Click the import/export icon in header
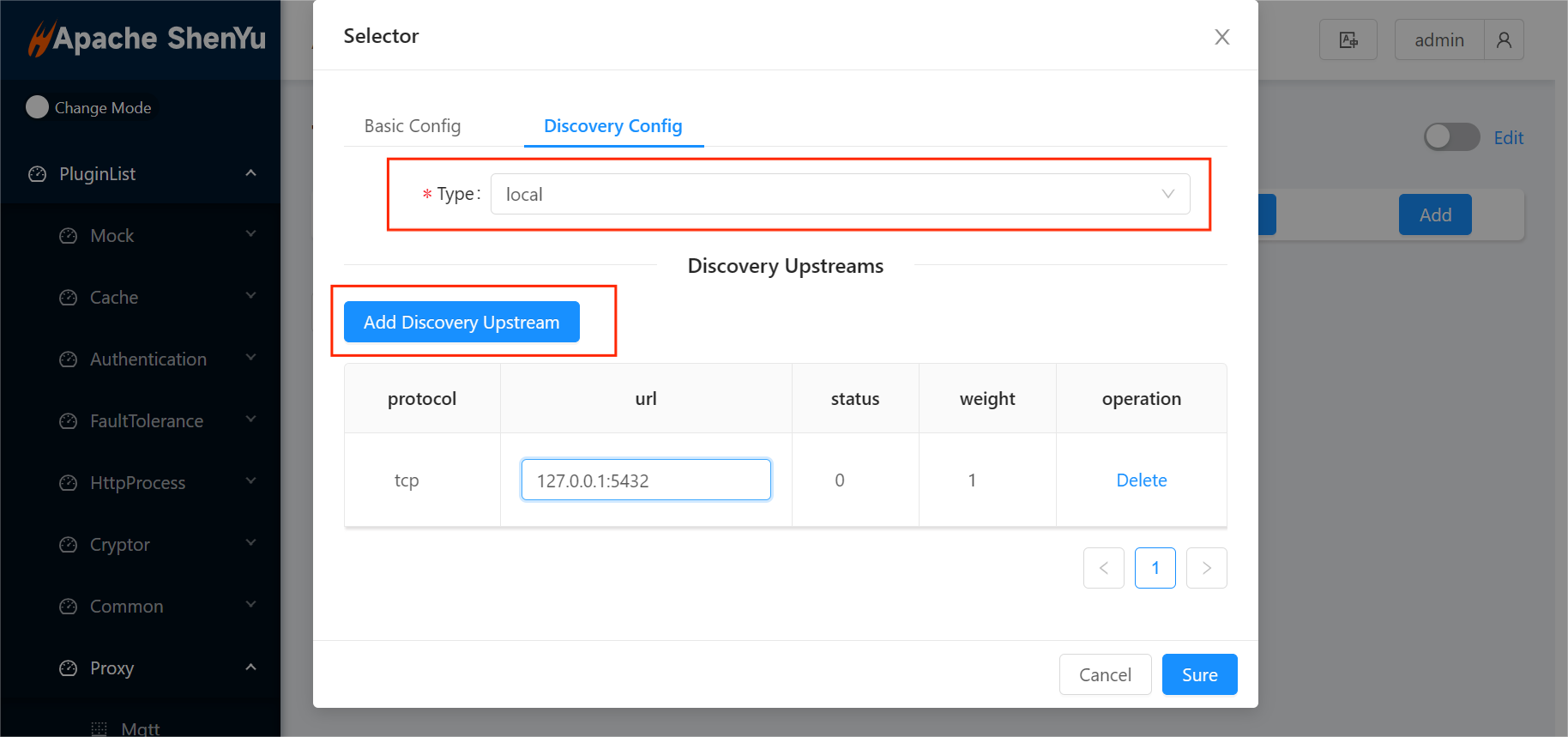Viewport: 1568px width, 737px height. 1348,40
